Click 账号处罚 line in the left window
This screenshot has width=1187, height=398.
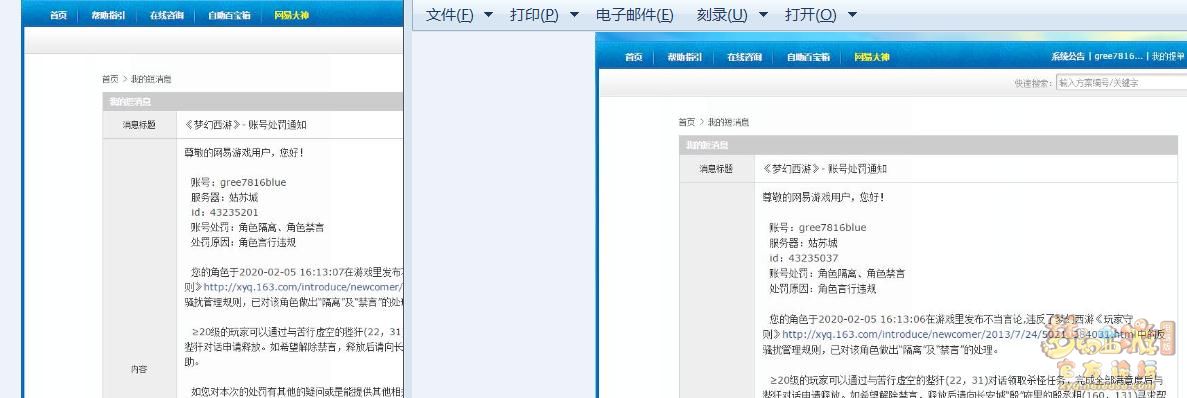pos(257,228)
